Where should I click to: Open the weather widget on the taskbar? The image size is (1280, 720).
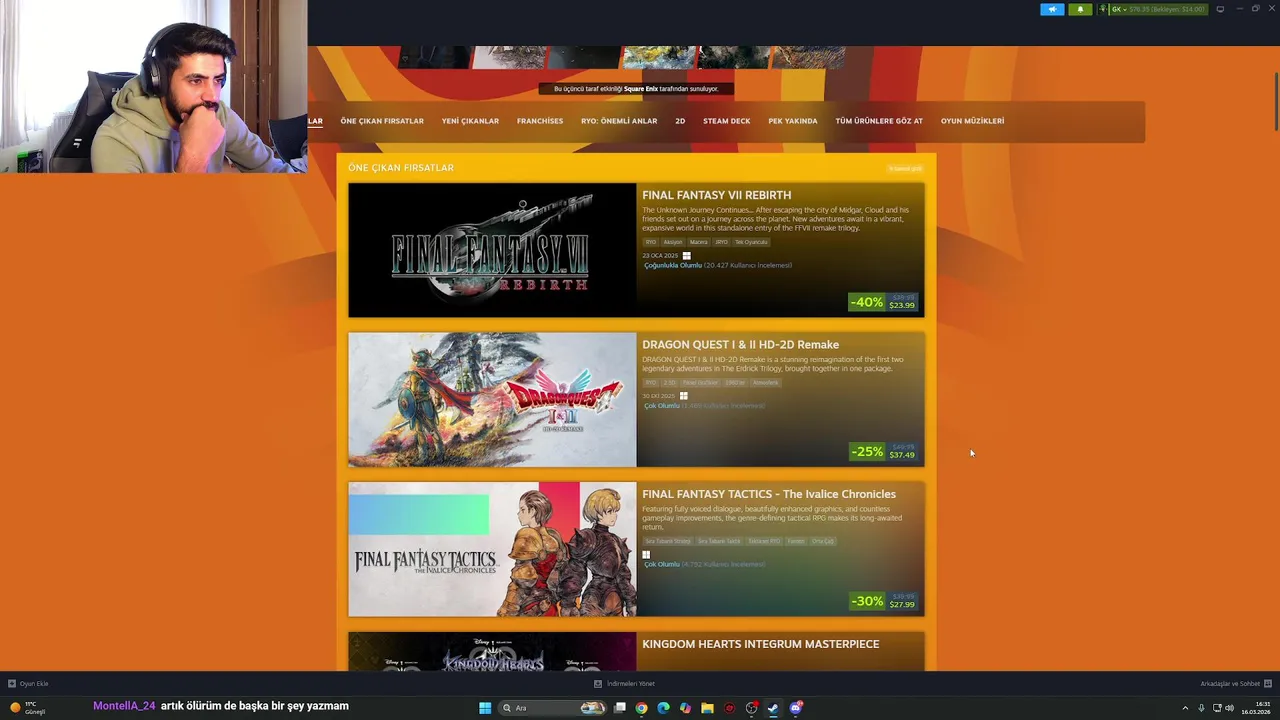coord(28,708)
